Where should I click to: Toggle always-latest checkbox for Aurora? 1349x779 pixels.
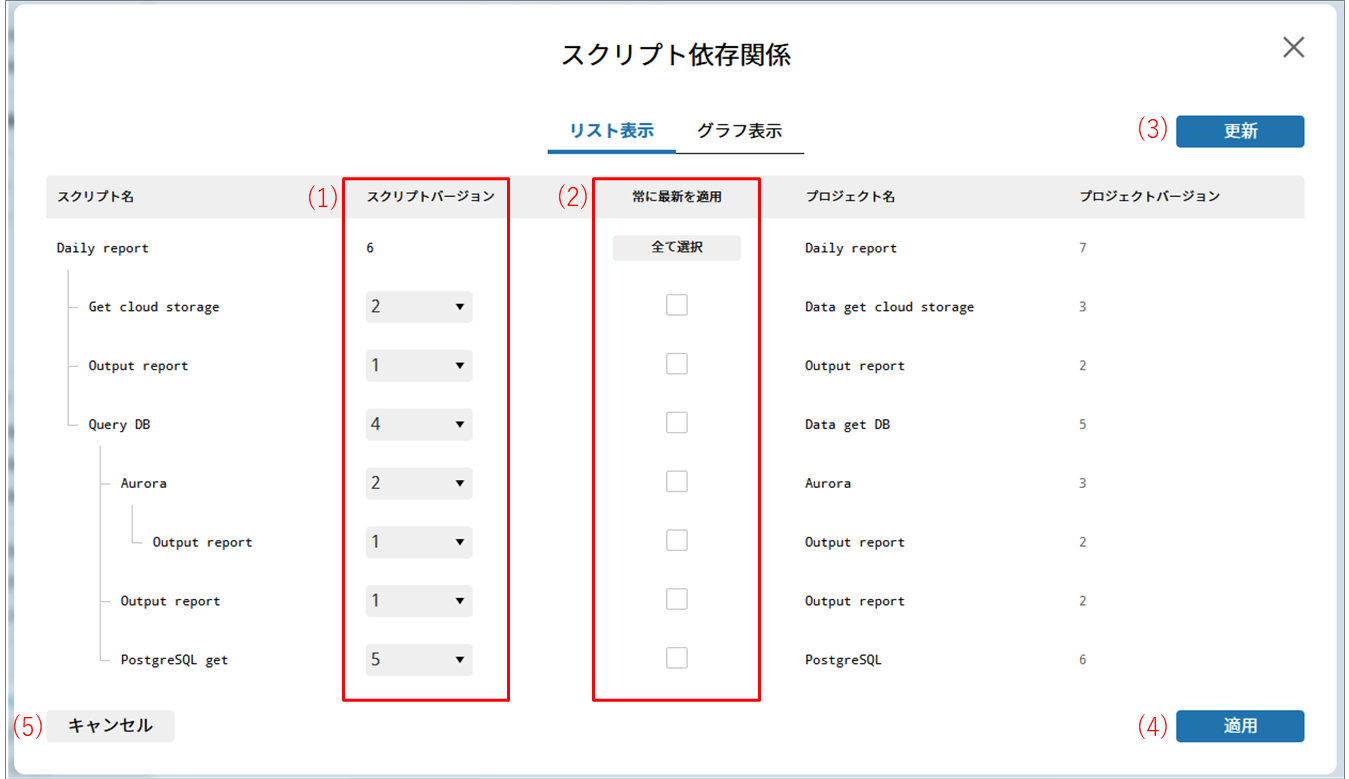(677, 482)
